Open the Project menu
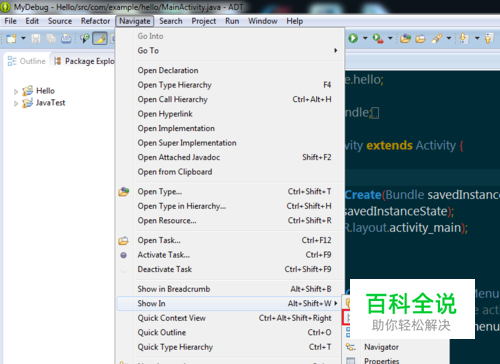Screen dimensions: 500x364 point(204,21)
